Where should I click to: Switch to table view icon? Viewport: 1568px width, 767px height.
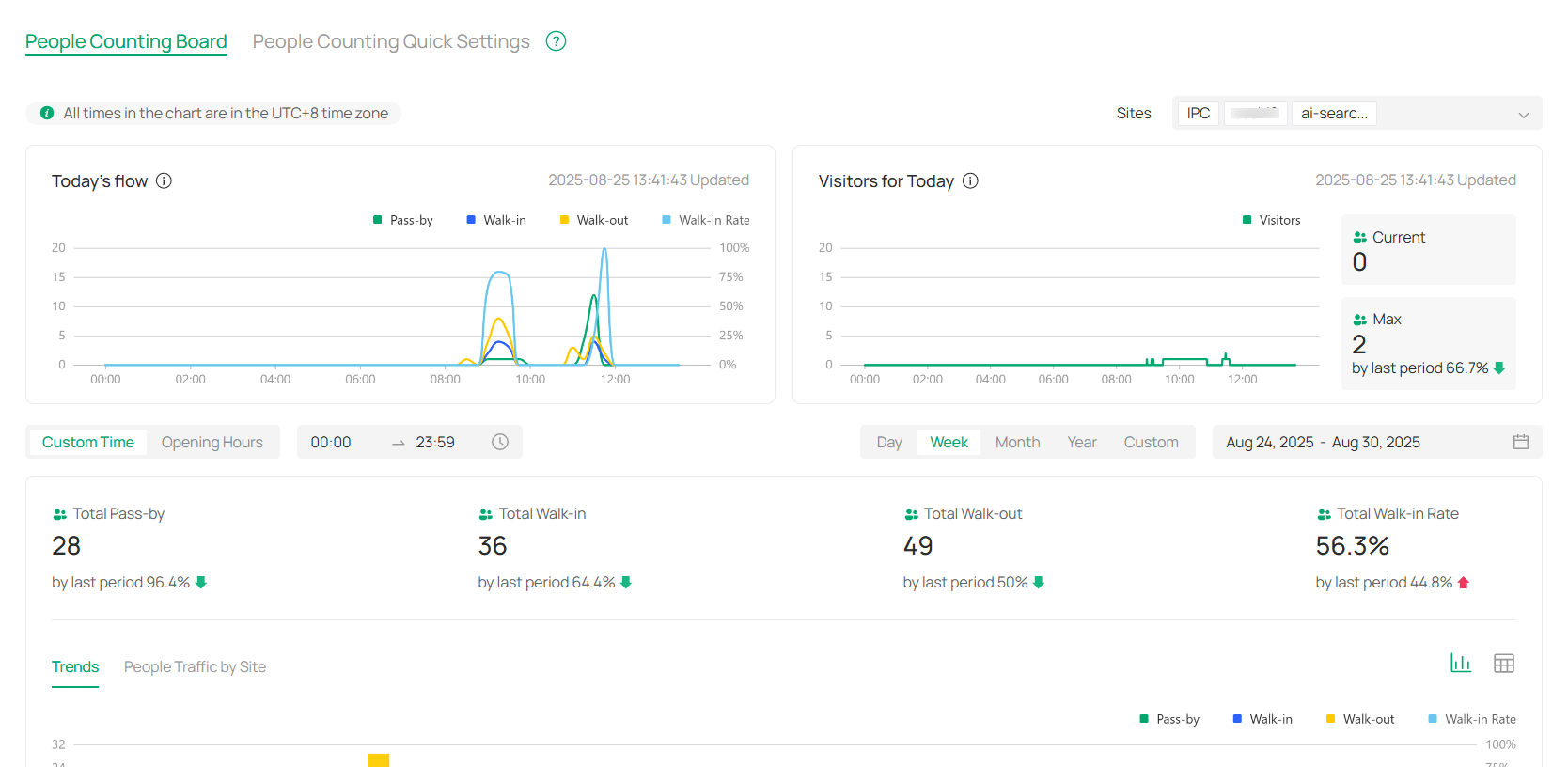(x=1503, y=663)
